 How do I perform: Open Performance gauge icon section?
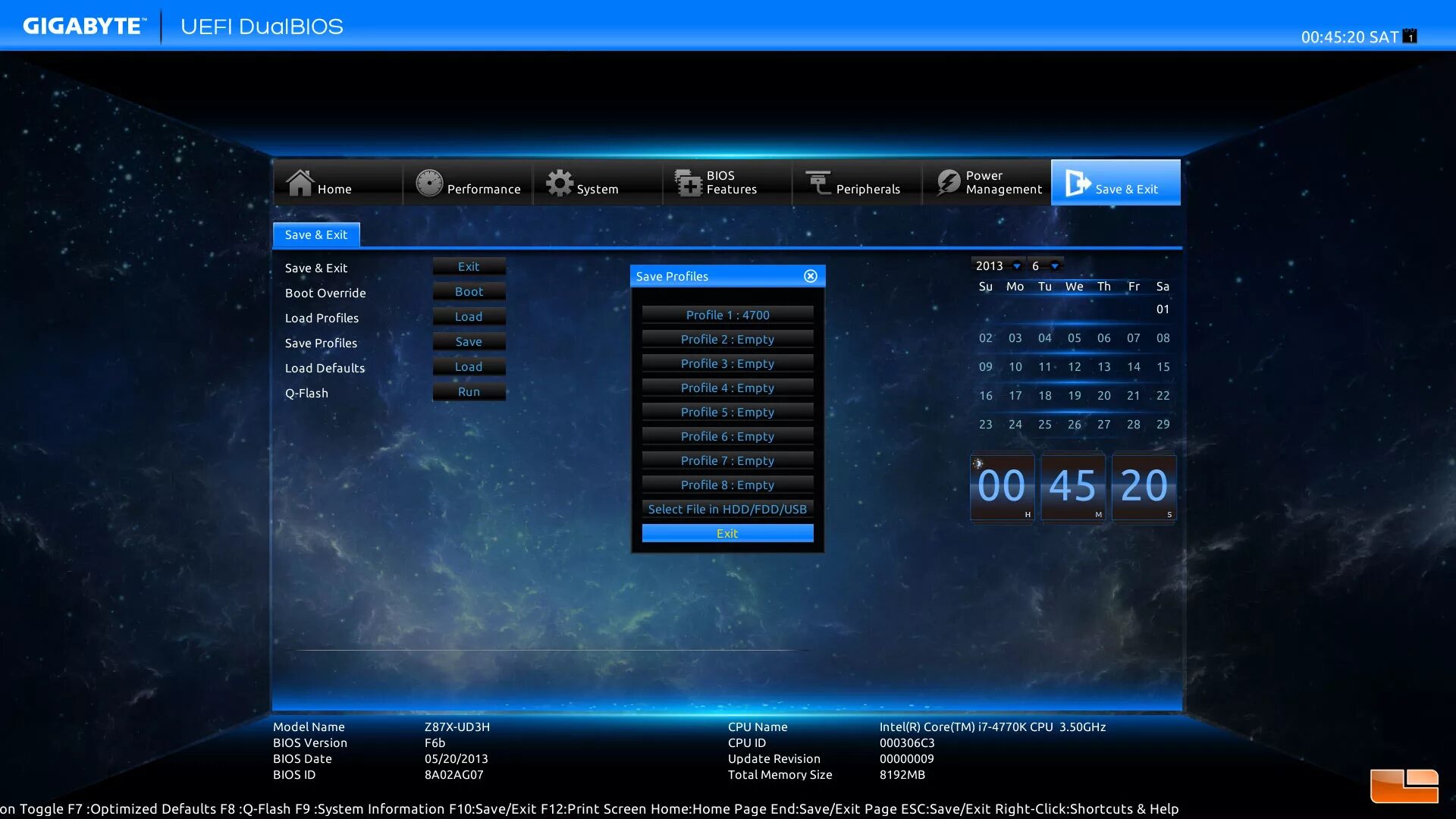tap(429, 183)
